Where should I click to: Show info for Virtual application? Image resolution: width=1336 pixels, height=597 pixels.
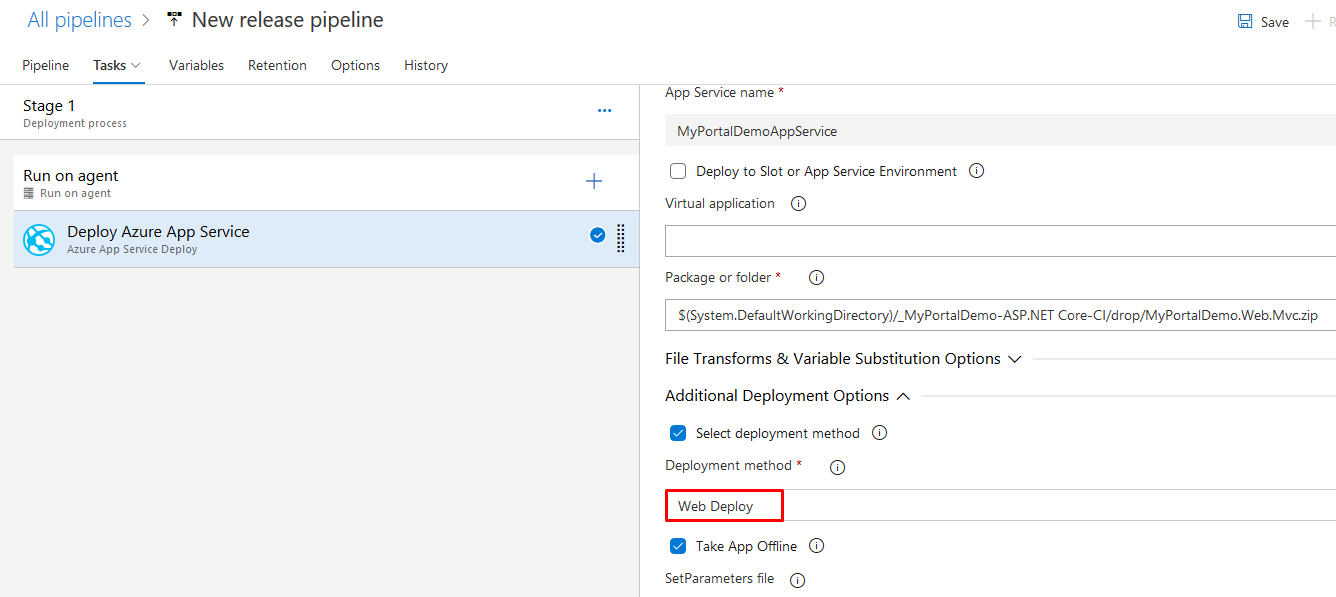pyautogui.click(x=798, y=204)
